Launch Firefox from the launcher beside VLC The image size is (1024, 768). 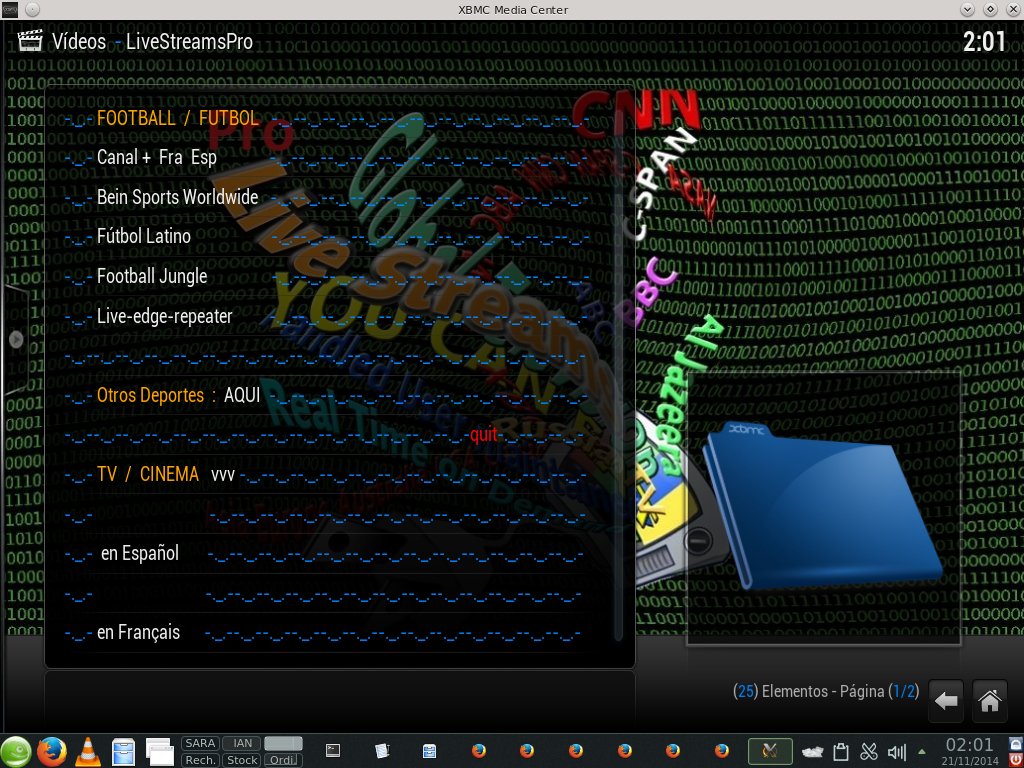point(52,751)
